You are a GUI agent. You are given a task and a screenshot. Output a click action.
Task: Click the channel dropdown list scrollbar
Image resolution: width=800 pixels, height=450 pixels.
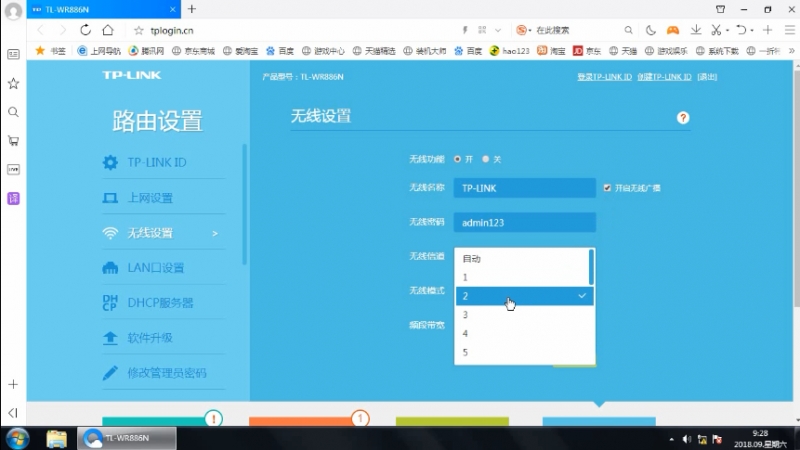tap(591, 267)
